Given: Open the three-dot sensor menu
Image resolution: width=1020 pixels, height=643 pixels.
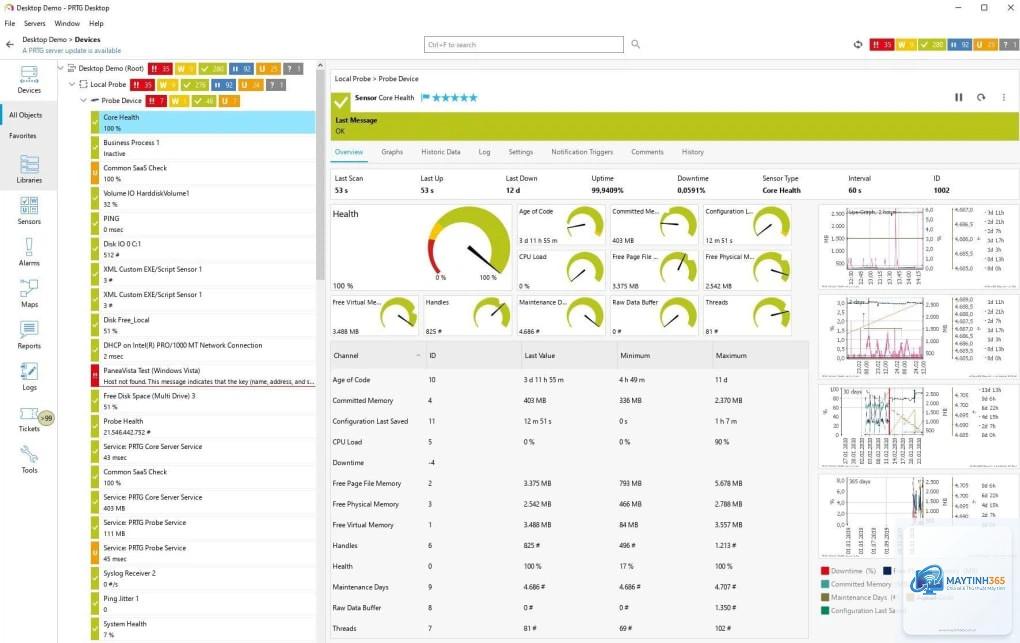Looking at the screenshot, I should [1004, 97].
